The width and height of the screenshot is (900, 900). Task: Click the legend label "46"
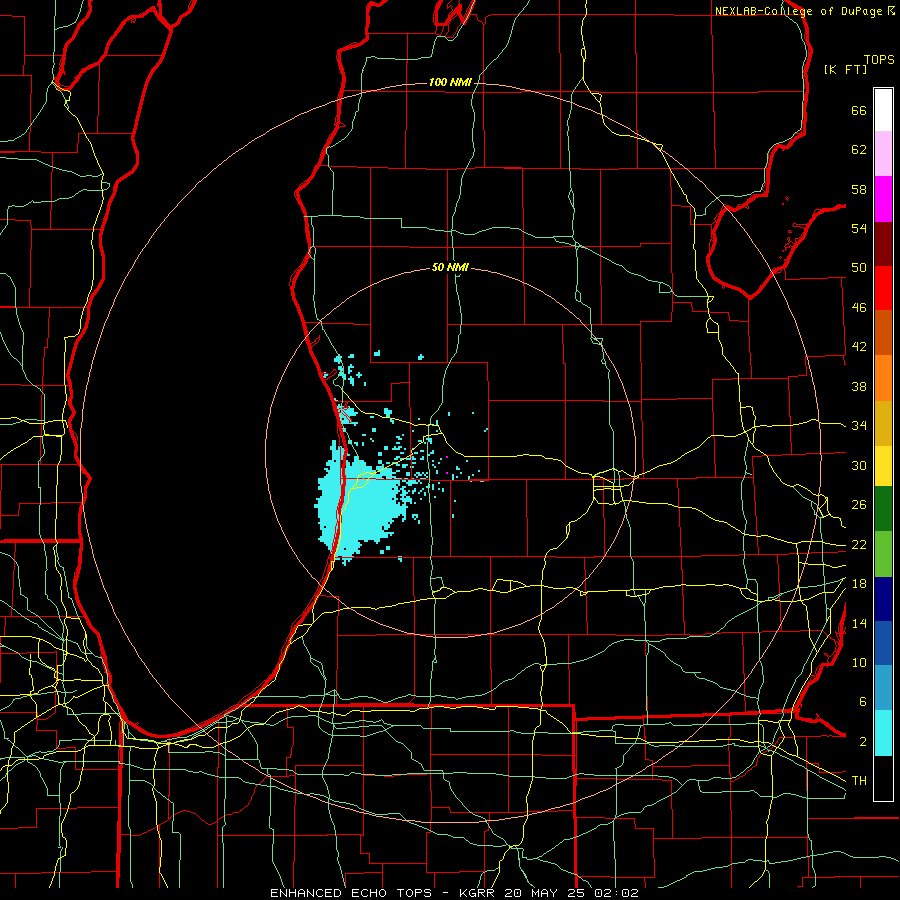click(859, 308)
